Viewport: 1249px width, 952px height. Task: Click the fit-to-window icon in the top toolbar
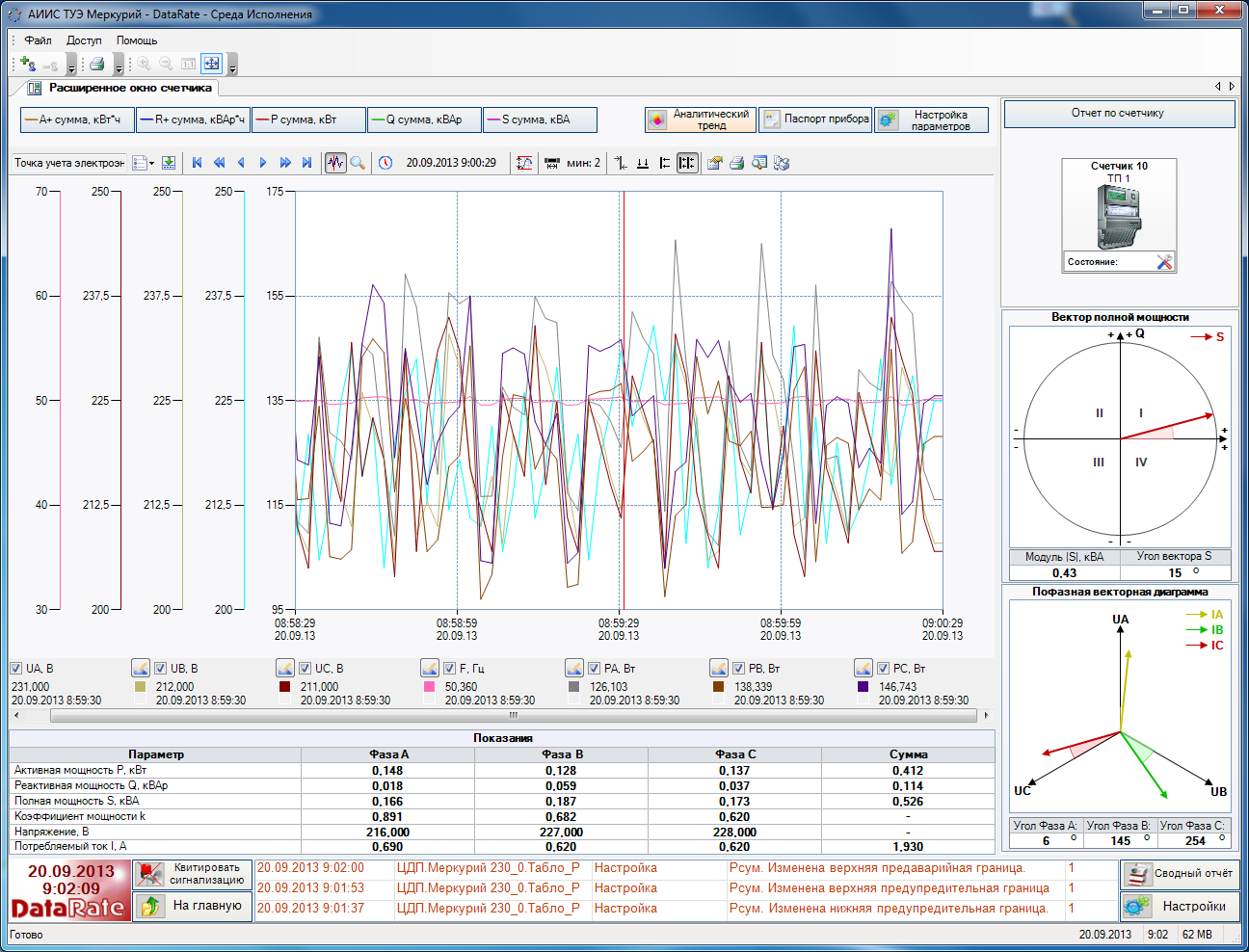212,64
